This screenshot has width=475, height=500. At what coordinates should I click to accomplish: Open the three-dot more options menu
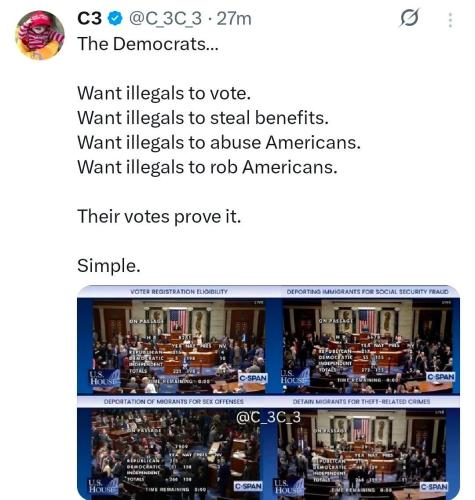[x=450, y=20]
